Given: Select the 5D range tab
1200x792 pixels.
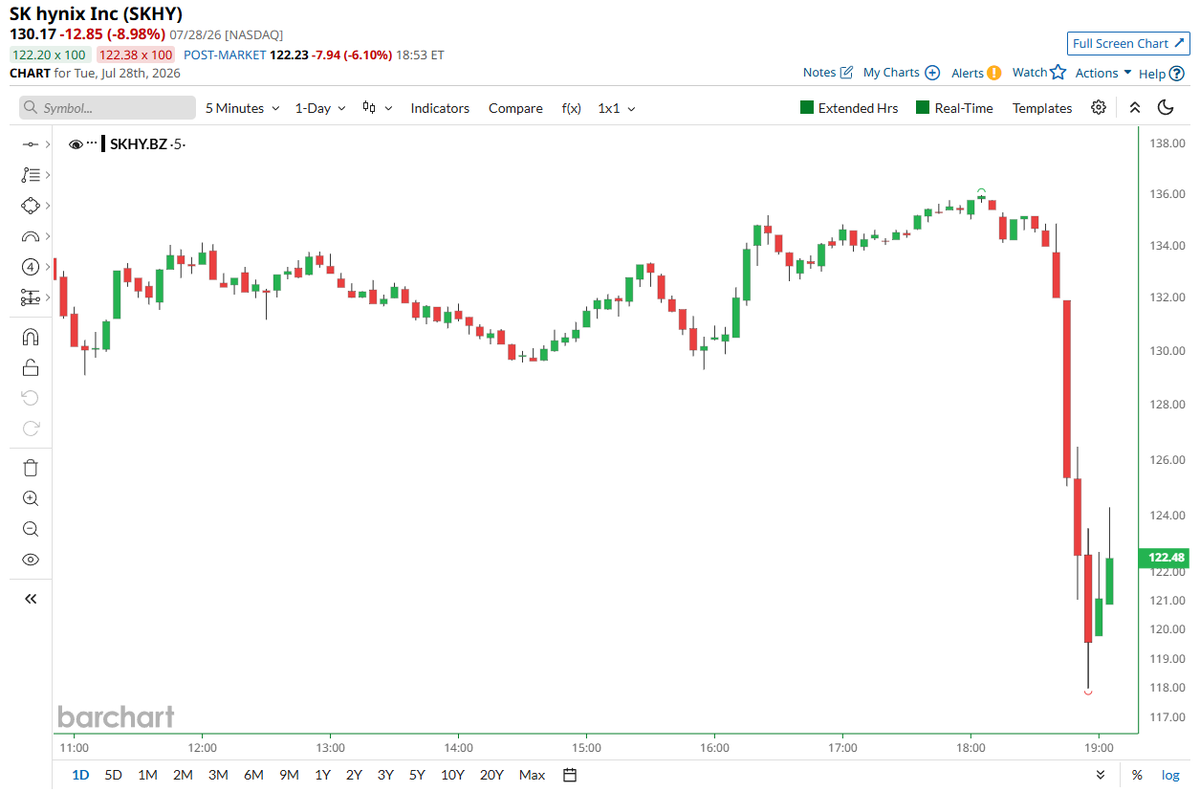Looking at the screenshot, I should coord(113,775).
